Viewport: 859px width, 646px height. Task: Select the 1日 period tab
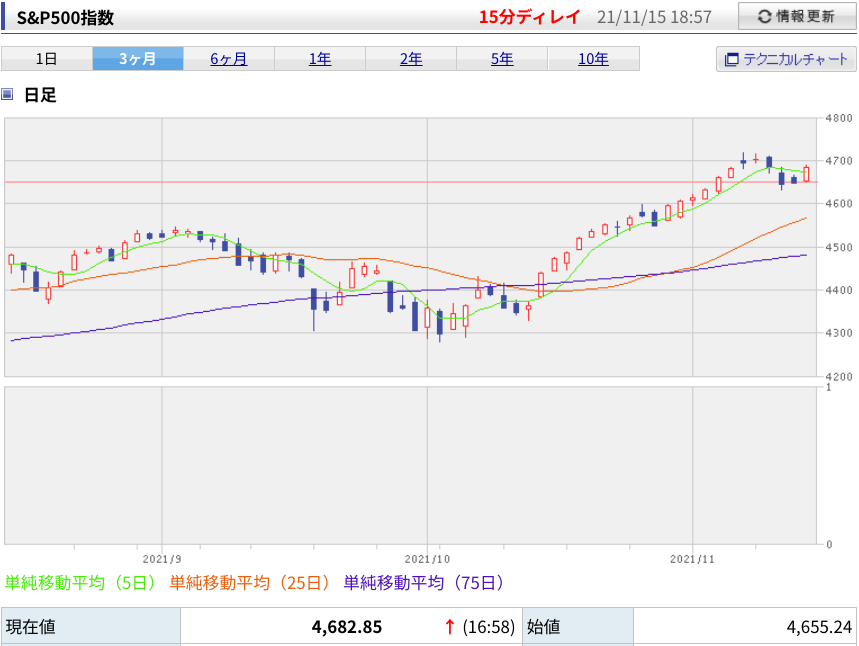coord(47,59)
